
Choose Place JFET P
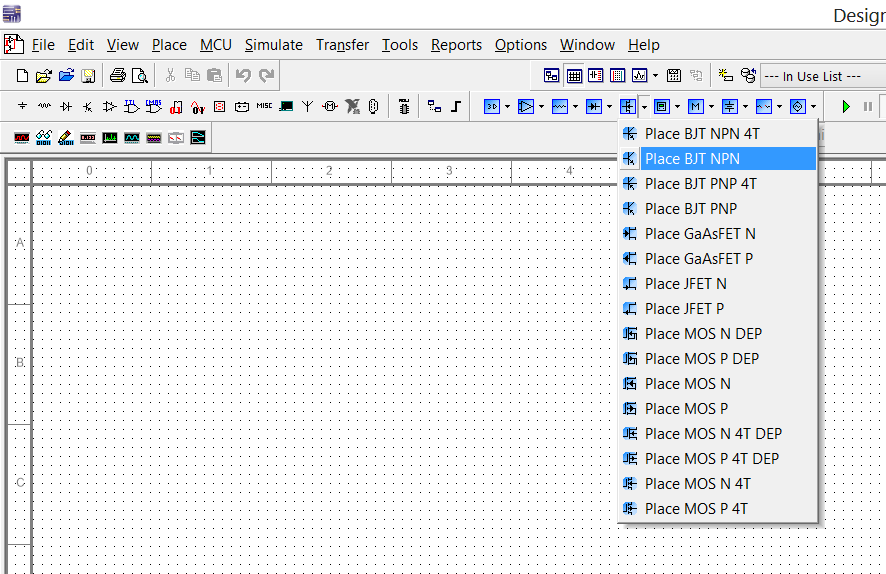tap(718, 308)
